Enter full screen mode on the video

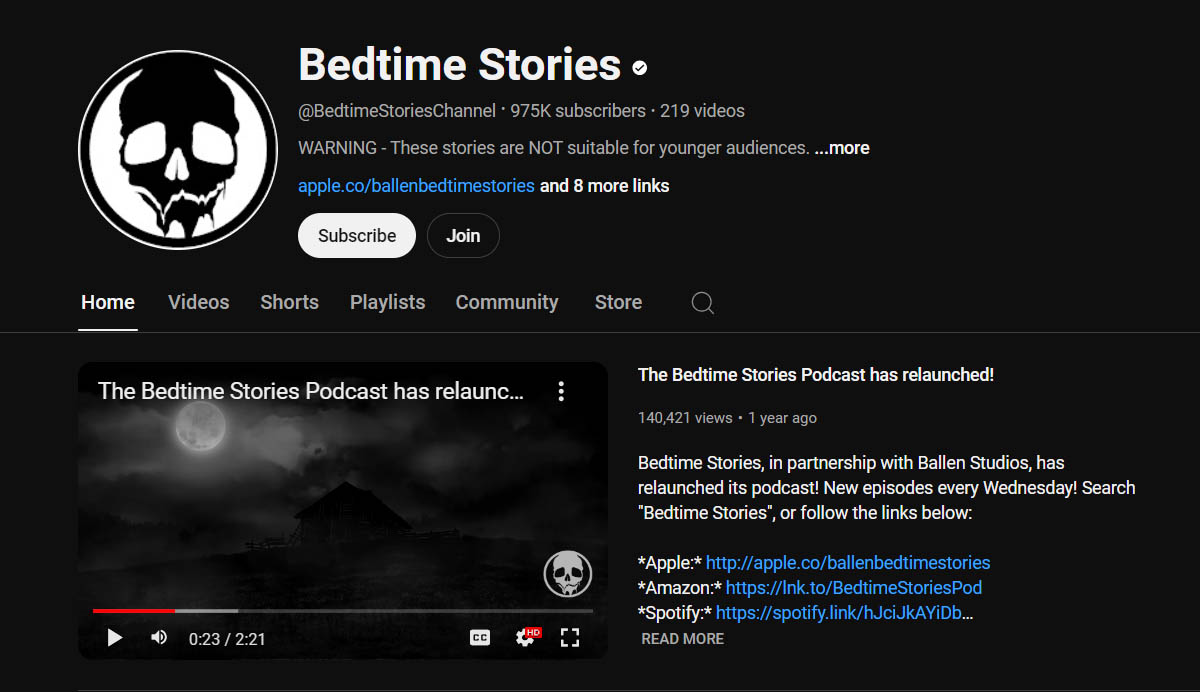570,637
